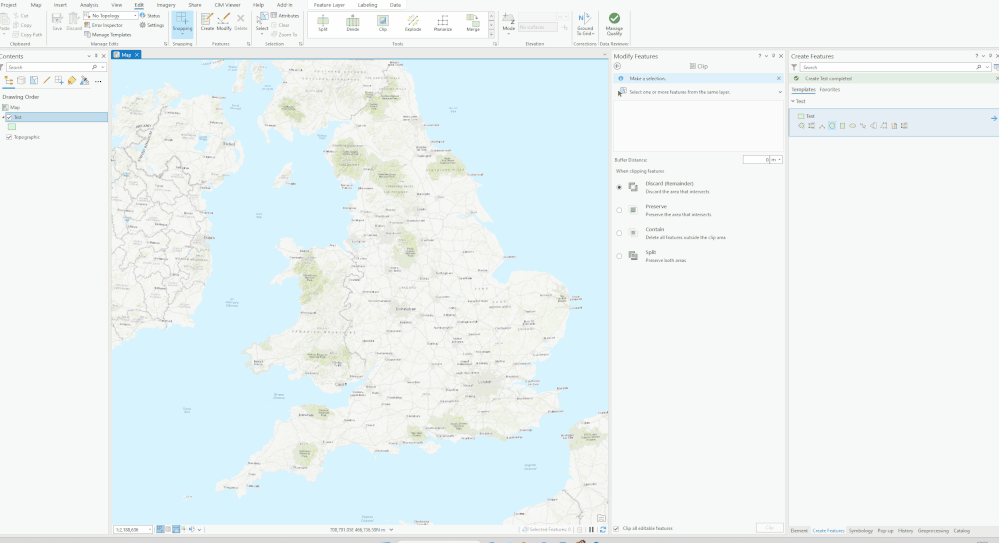Expand the select features instructions chevron
The width and height of the screenshot is (999, 543).
pos(780,92)
